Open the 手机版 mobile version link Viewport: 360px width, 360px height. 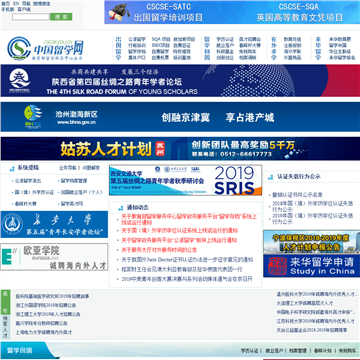tap(8, 9)
